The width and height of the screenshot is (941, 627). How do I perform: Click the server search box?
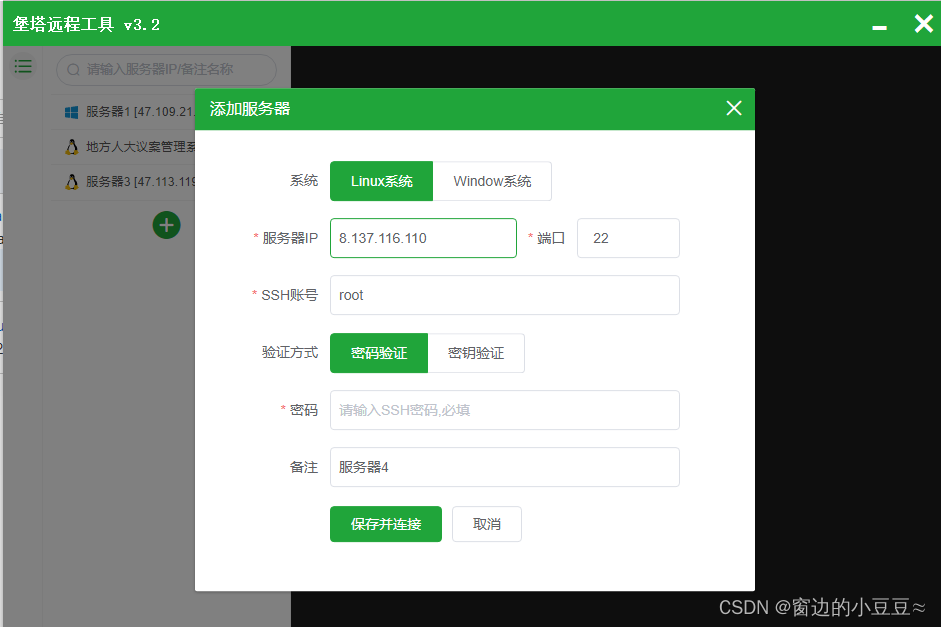(166, 70)
